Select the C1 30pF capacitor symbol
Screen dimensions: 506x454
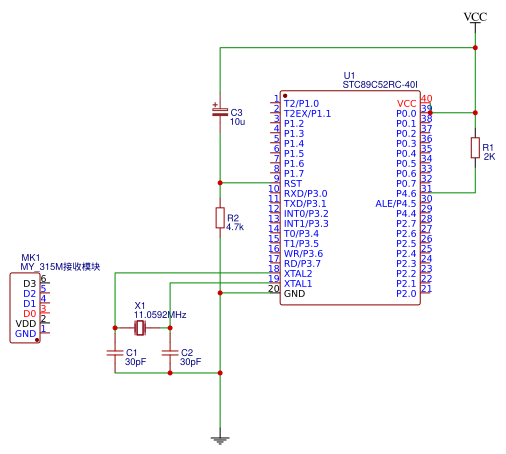(x=115, y=353)
